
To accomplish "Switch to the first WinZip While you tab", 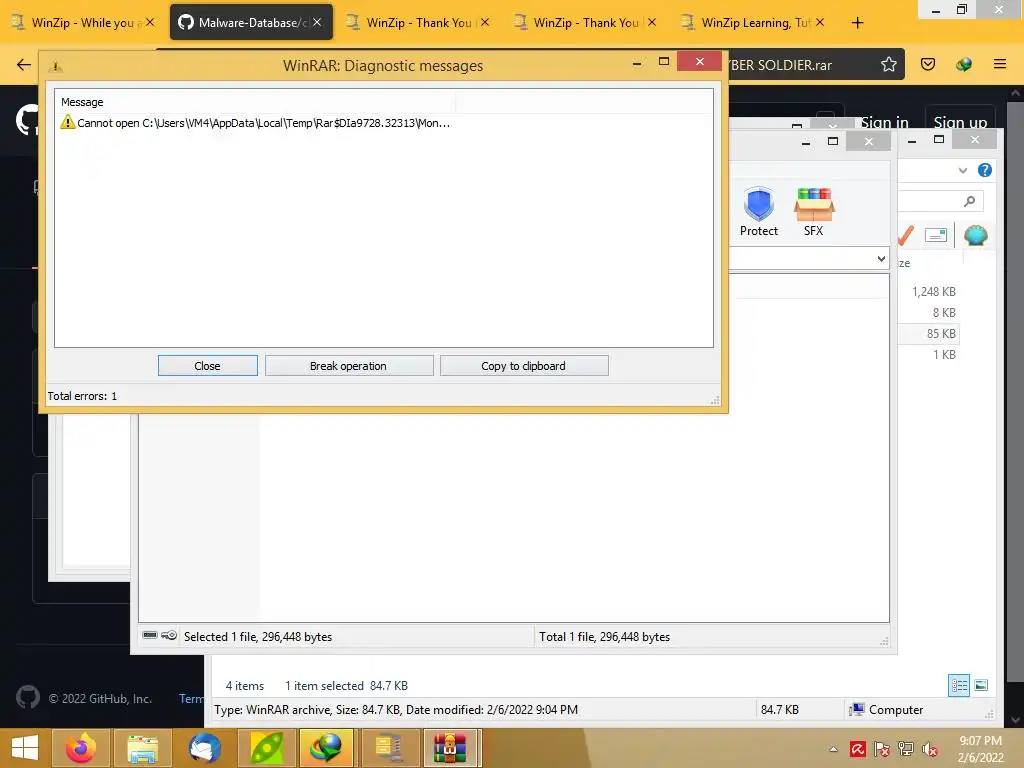I will pyautogui.click(x=83, y=23).
